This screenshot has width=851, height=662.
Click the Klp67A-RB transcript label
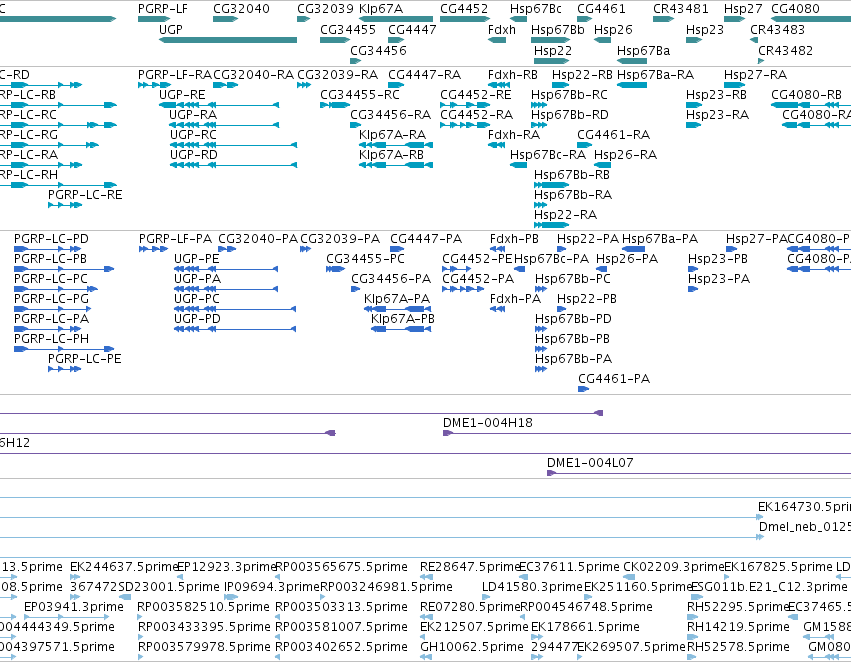[x=391, y=155]
